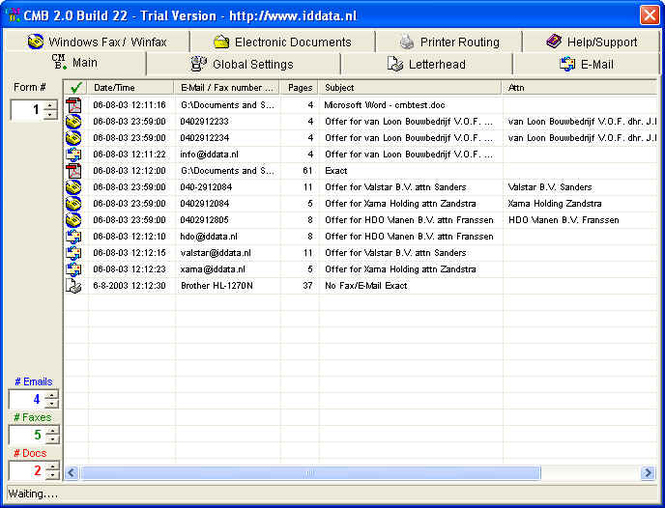Click the horizontal scrollbar right arrow
Viewport: 665px width, 508px height.
[x=648, y=472]
